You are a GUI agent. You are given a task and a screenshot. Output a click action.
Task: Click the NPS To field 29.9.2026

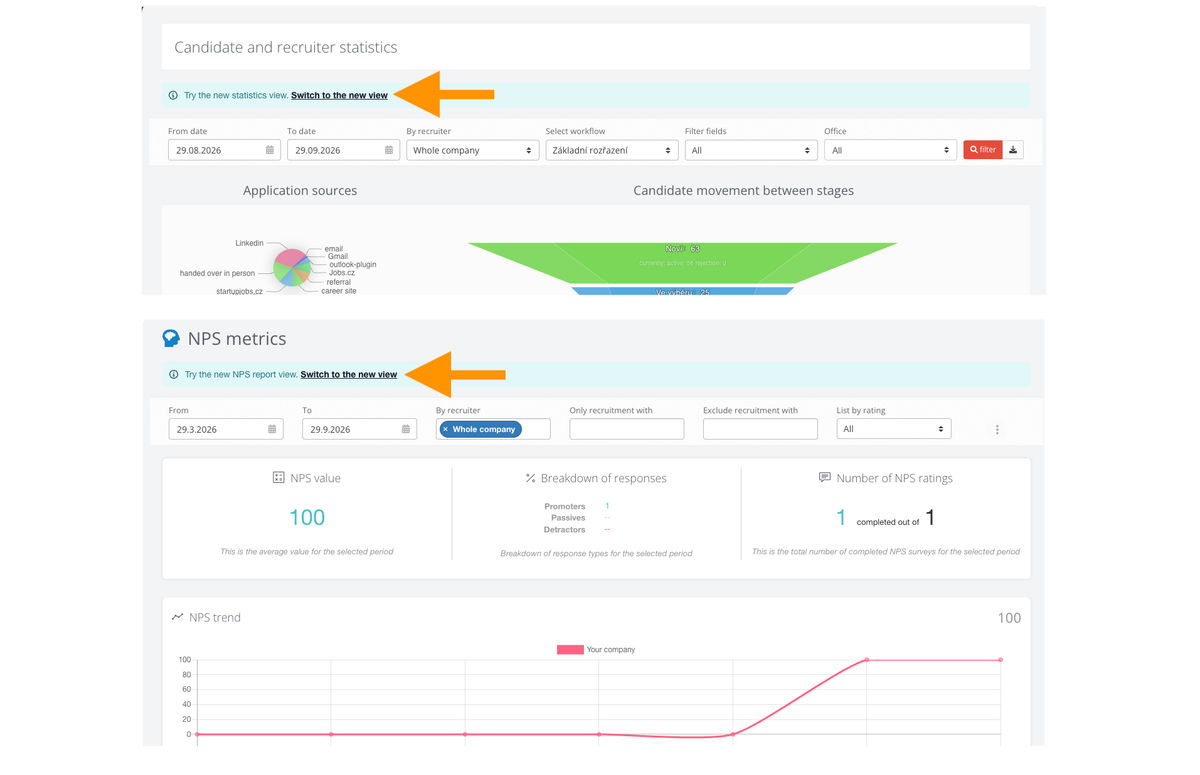tap(359, 429)
